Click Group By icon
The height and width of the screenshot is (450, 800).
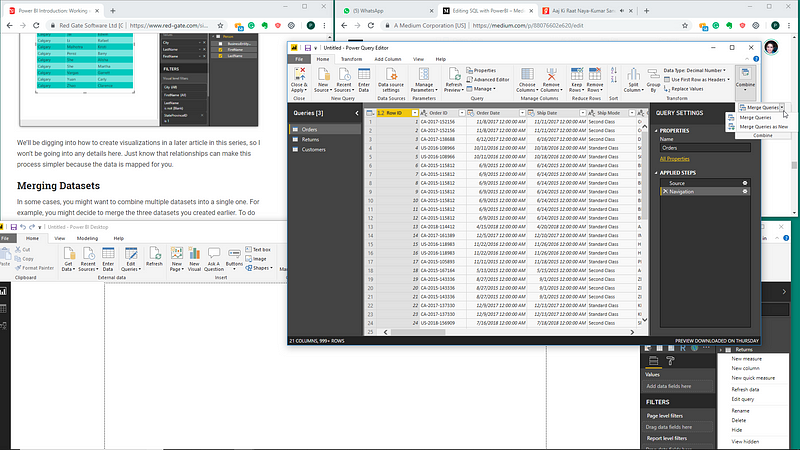tap(653, 74)
